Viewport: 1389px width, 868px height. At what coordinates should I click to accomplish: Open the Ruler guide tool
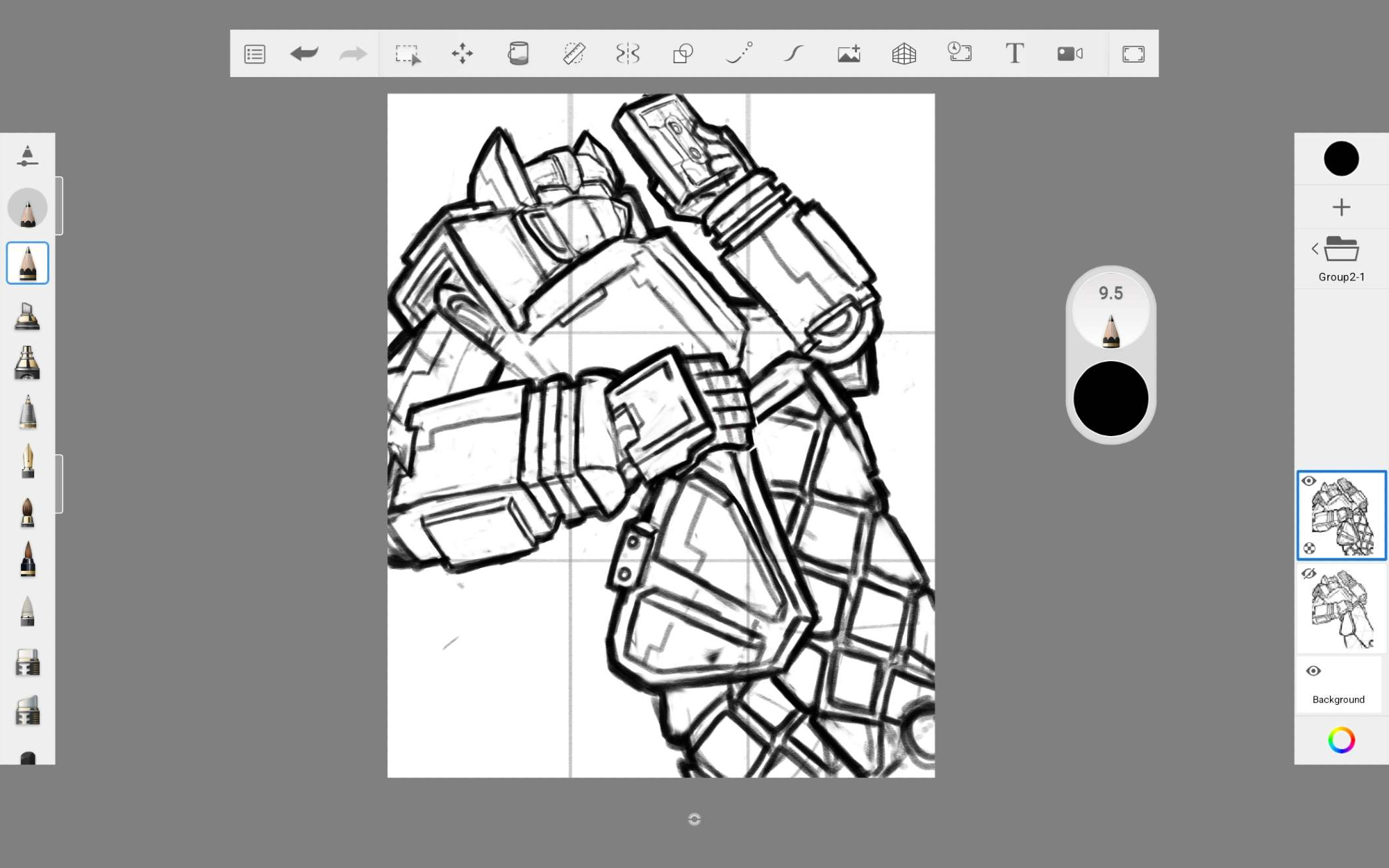pos(574,53)
